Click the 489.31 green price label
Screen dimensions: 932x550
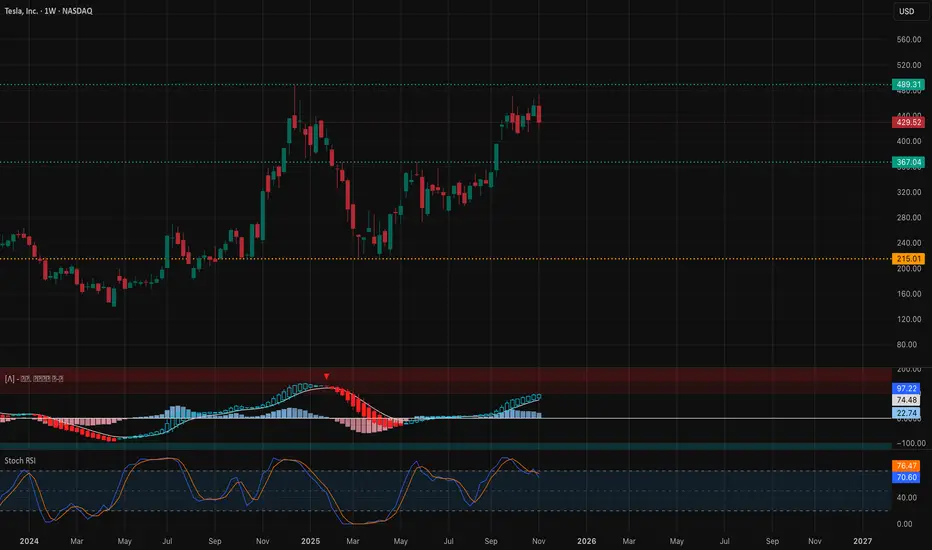(x=908, y=84)
